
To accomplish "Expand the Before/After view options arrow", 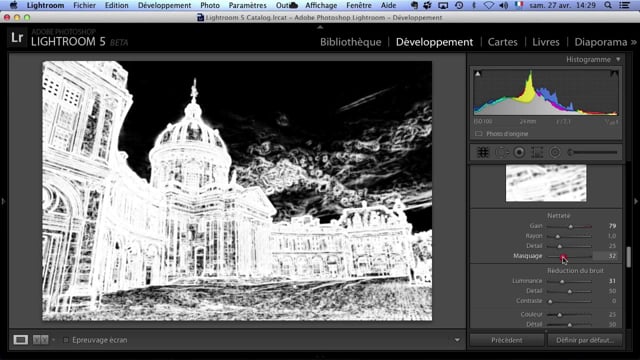I will [53, 340].
